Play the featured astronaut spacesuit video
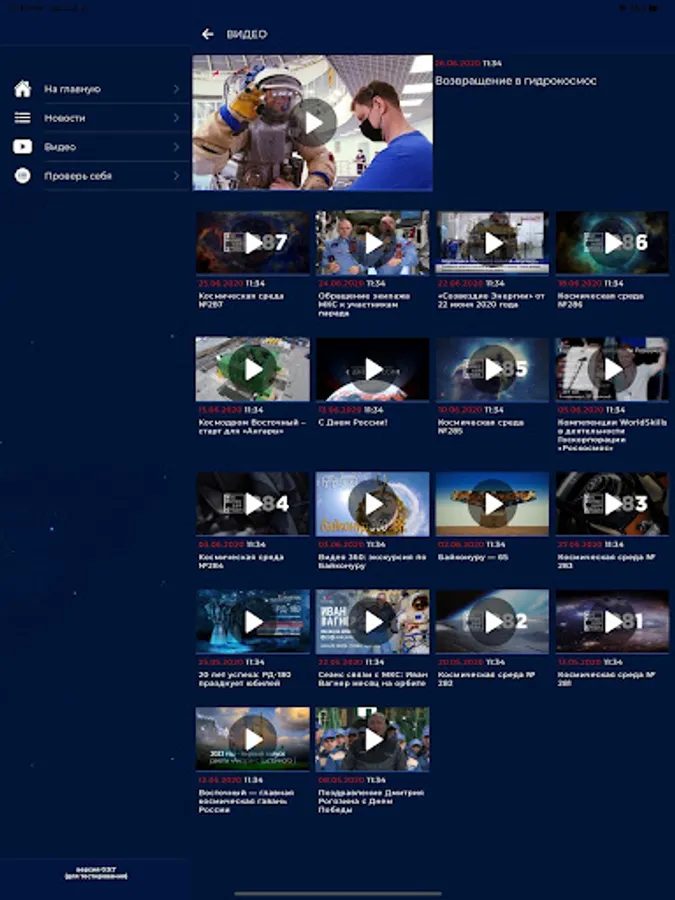 pos(313,122)
